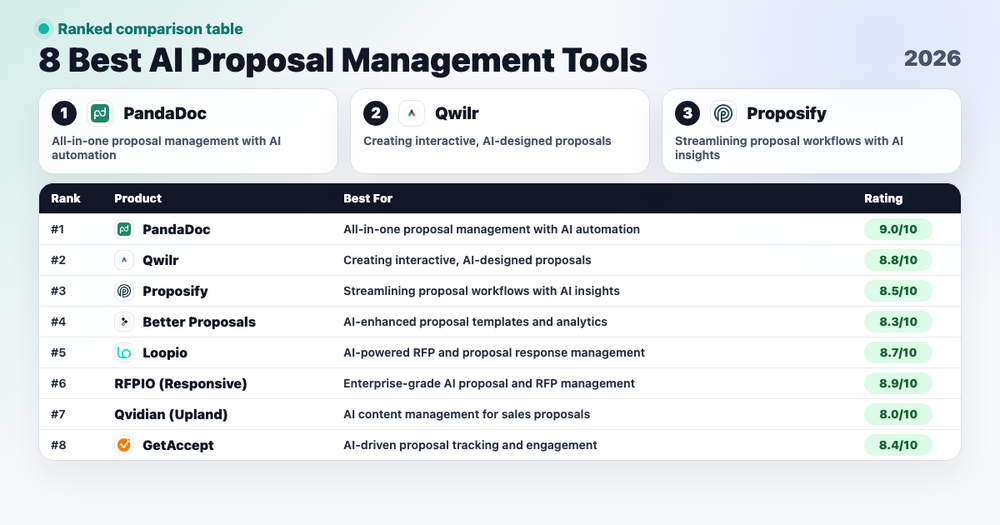Click "Streamlining proposal workflows with AI insights" table cell

[482, 291]
